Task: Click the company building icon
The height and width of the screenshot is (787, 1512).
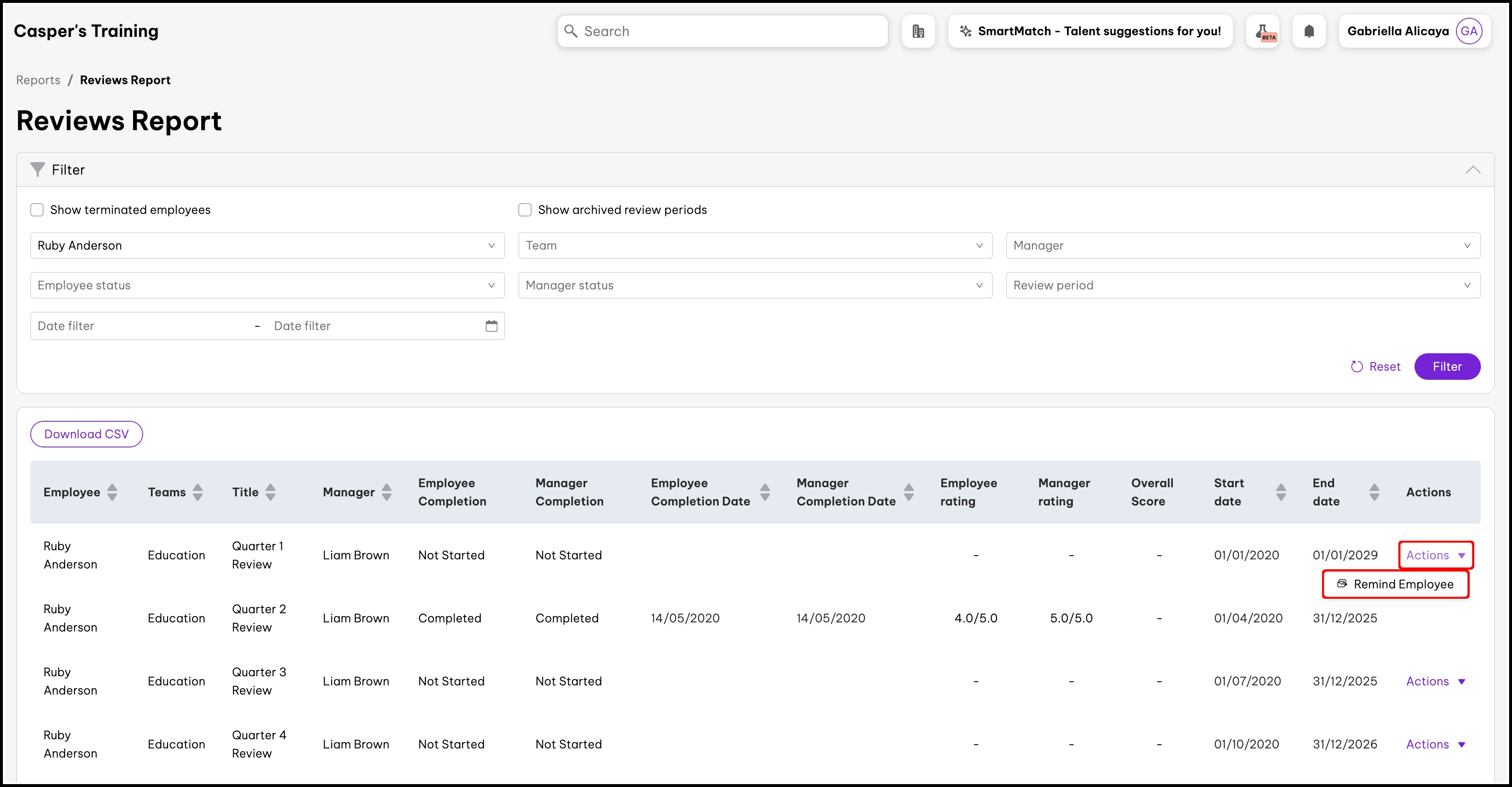Action: tap(918, 31)
